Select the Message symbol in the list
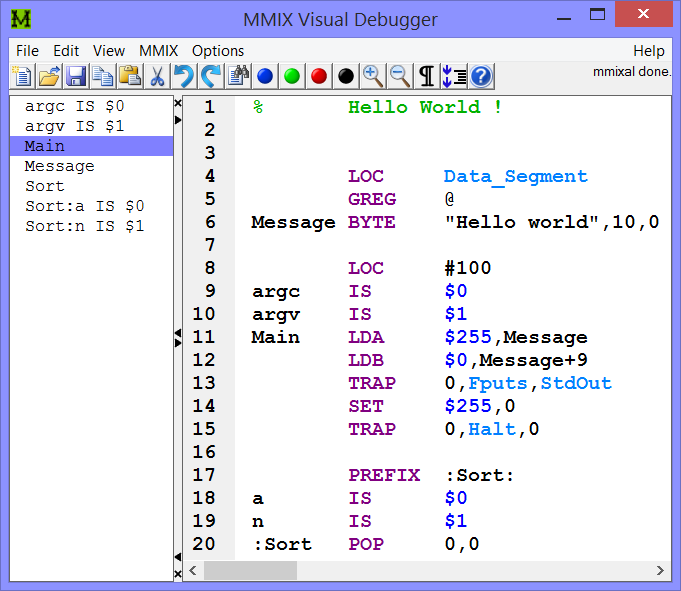This screenshot has width=681, height=591. pos(91,166)
